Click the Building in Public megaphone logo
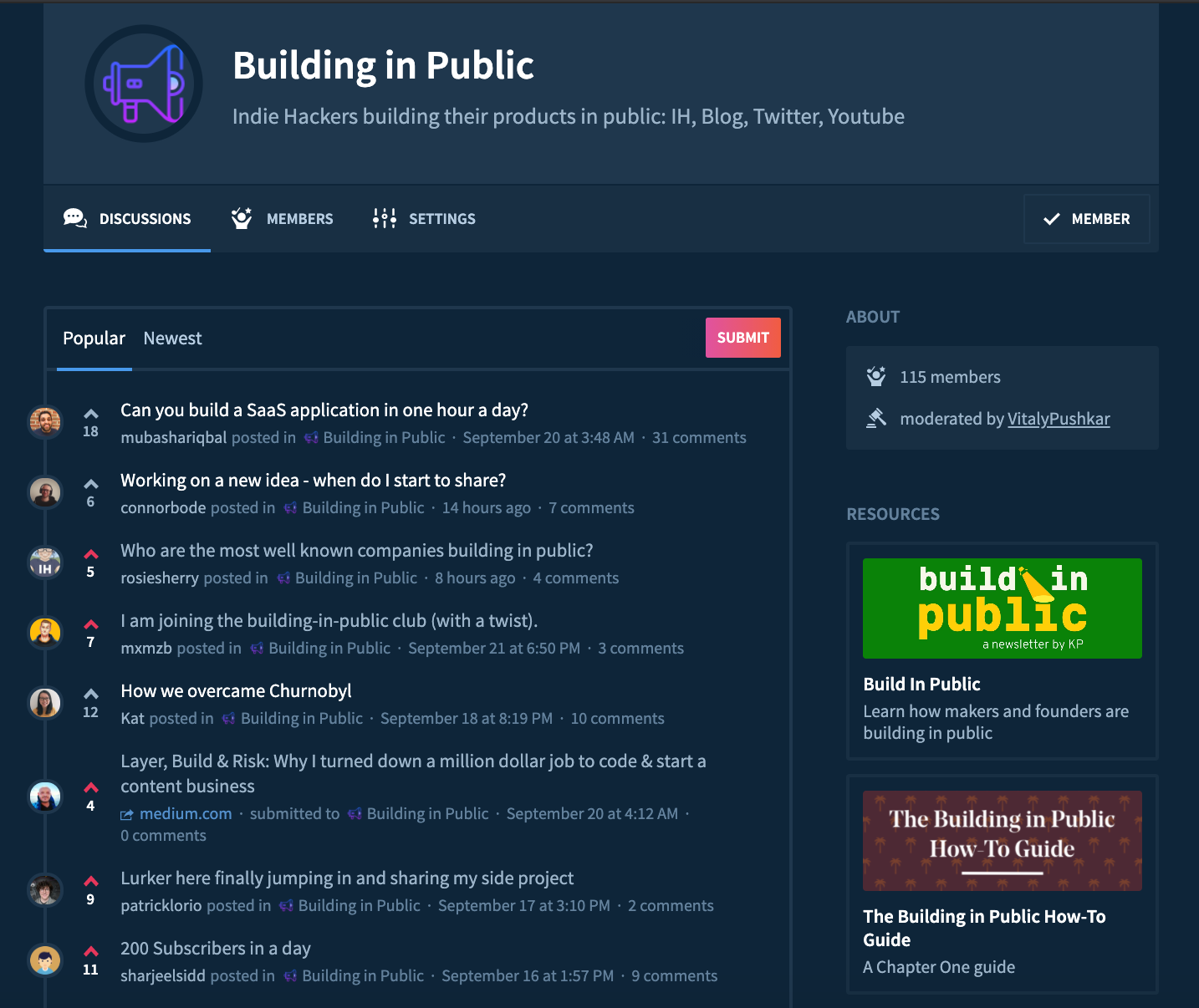The height and width of the screenshot is (1008, 1199). [x=144, y=84]
